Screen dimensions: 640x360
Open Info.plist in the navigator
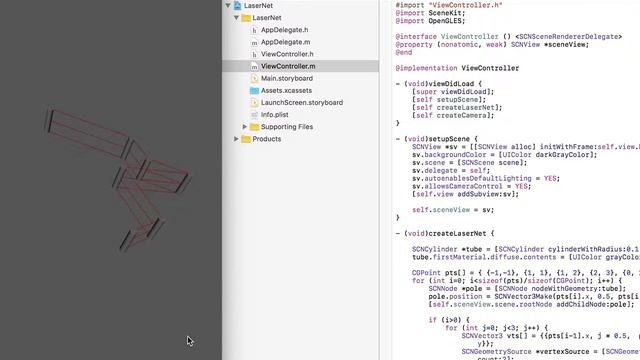[274, 115]
